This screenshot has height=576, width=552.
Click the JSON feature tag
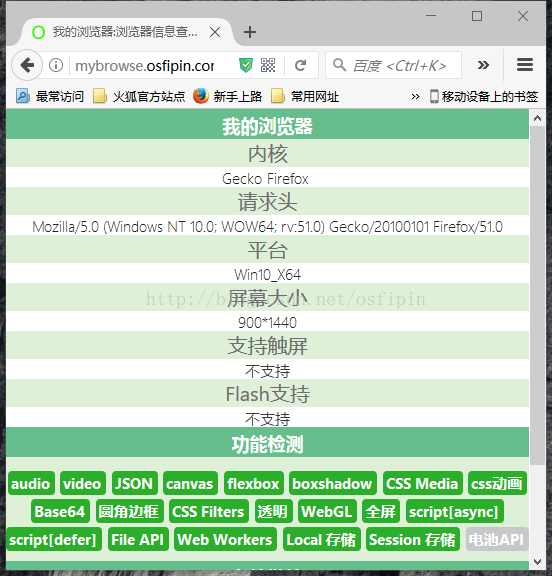tap(135, 483)
